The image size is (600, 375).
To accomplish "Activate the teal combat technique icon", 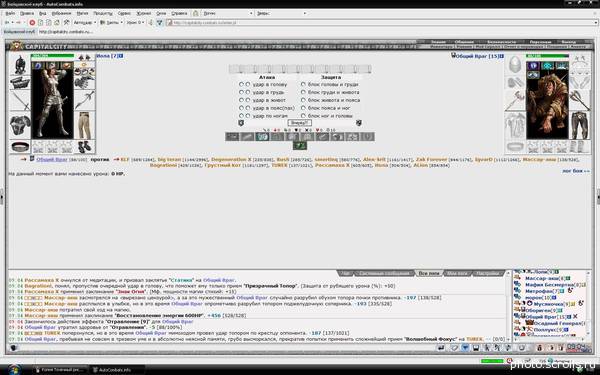I will [x=262, y=136].
